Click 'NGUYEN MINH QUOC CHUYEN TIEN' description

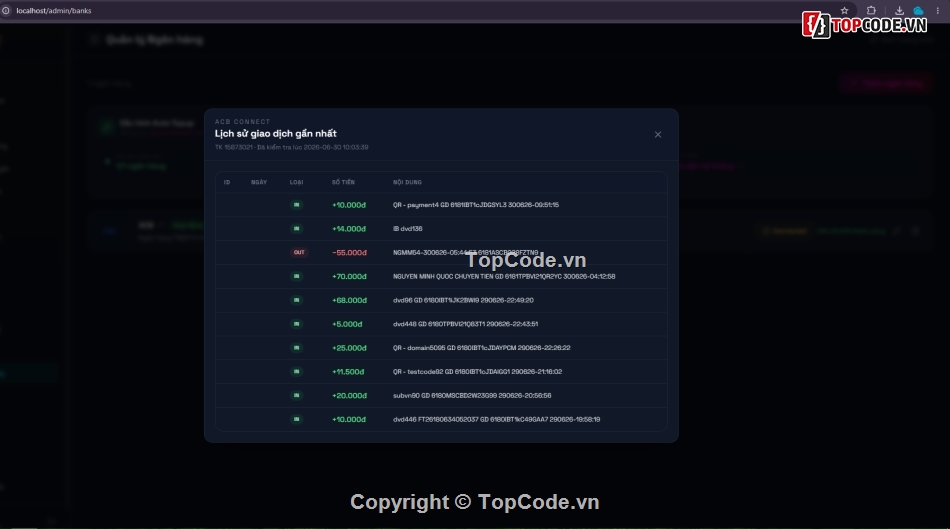tap(504, 276)
